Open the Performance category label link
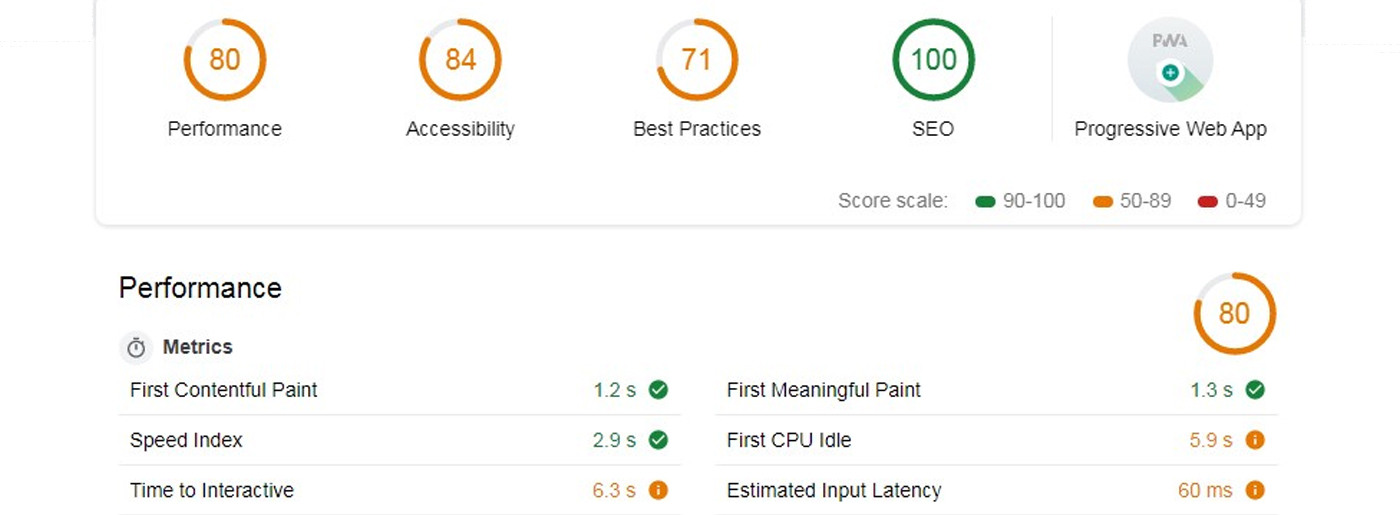The width and height of the screenshot is (1400, 515). [x=225, y=129]
